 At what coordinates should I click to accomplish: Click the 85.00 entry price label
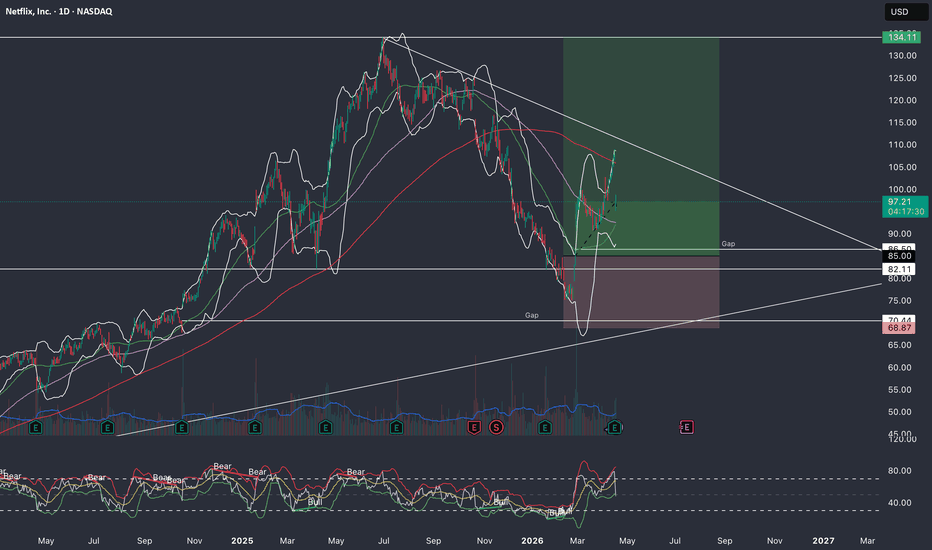tap(897, 256)
